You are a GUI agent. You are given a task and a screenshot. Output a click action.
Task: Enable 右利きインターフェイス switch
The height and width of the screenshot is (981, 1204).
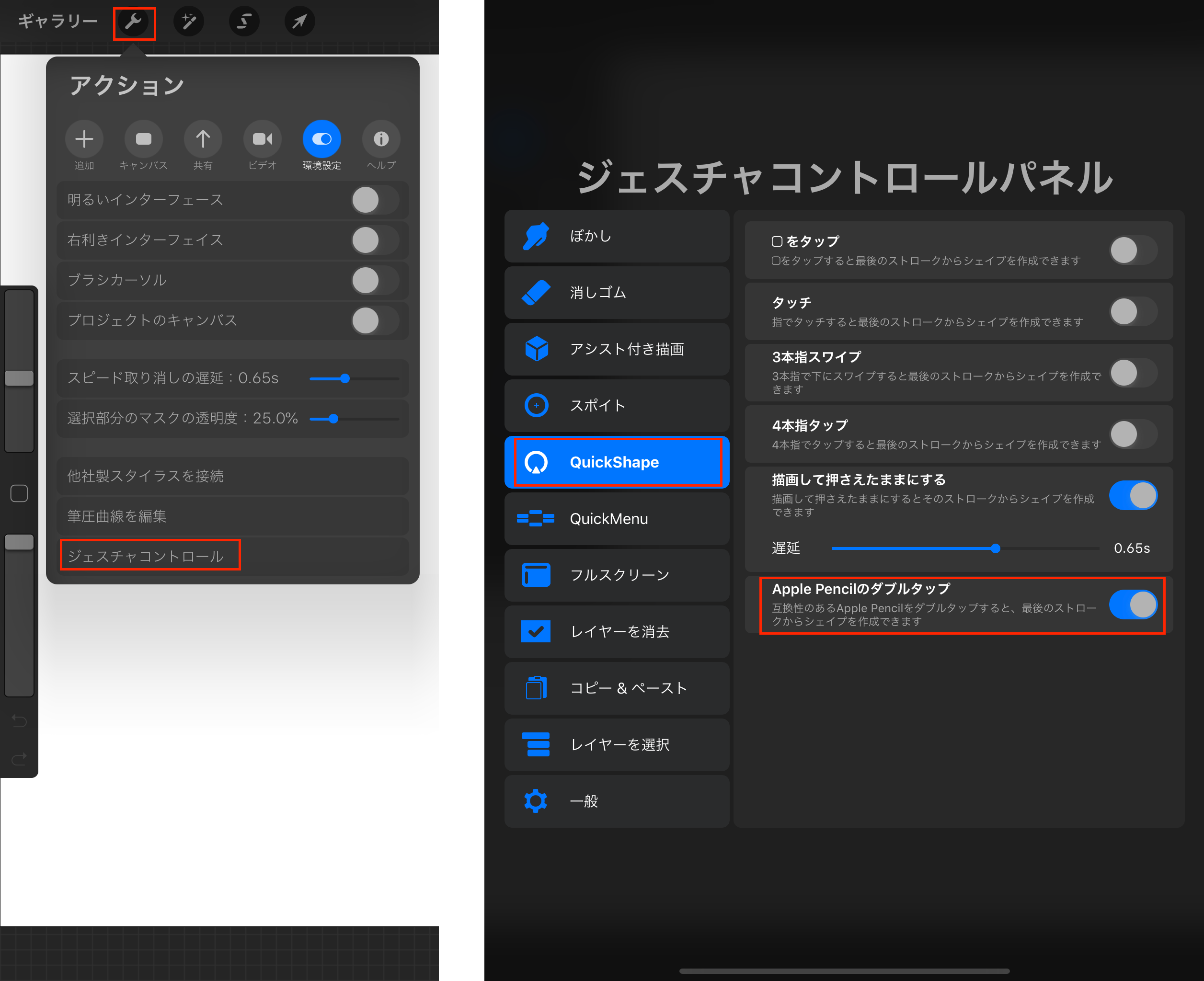[375, 240]
